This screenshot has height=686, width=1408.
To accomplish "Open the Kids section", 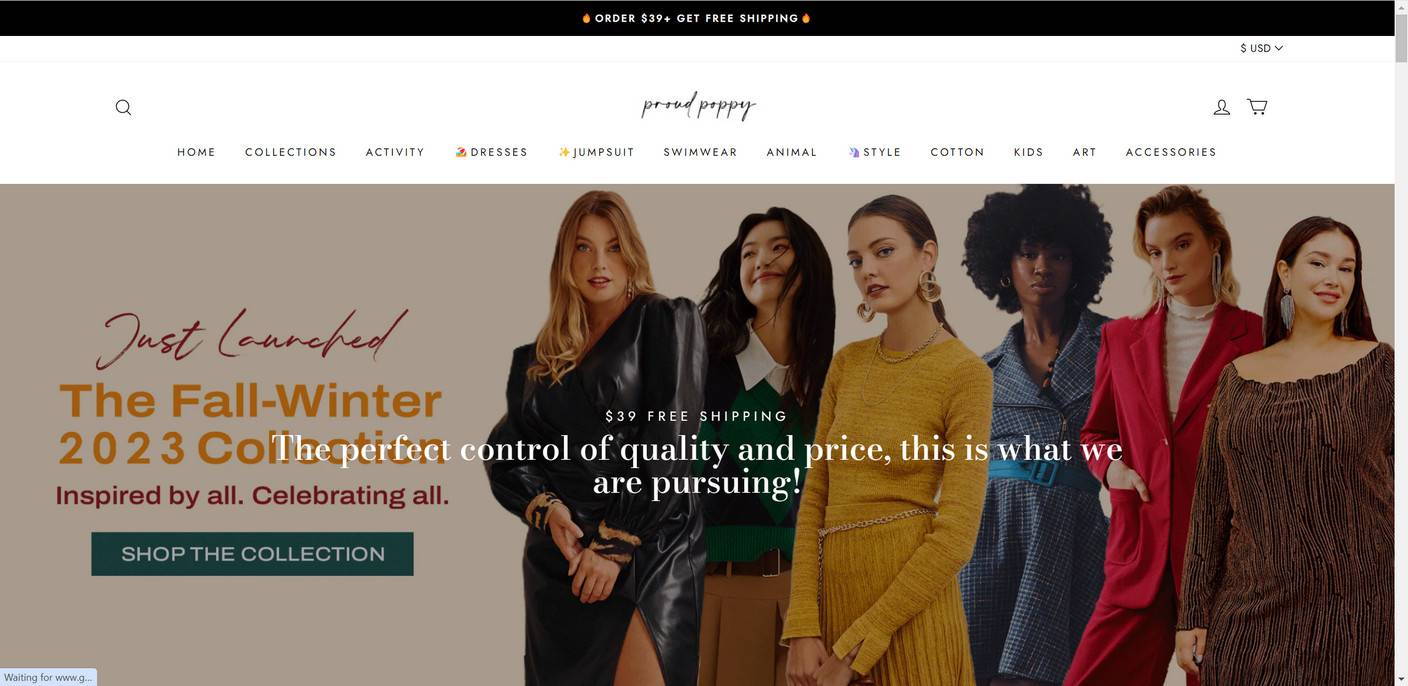I will pyautogui.click(x=1029, y=152).
